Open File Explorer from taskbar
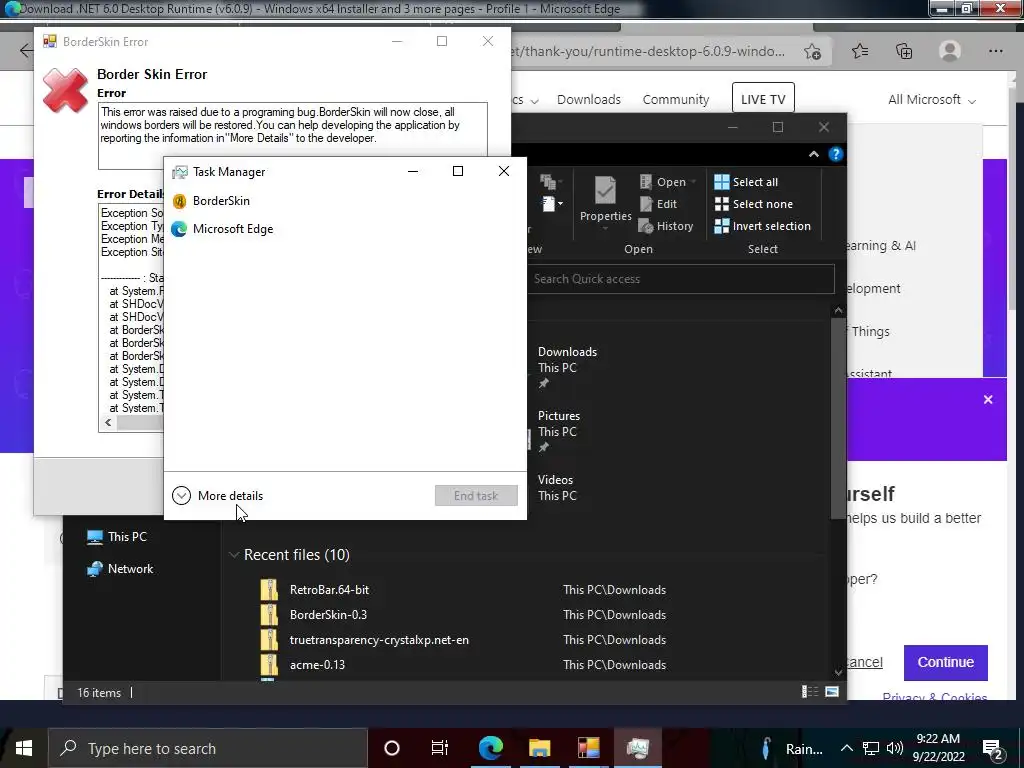 coord(539,748)
